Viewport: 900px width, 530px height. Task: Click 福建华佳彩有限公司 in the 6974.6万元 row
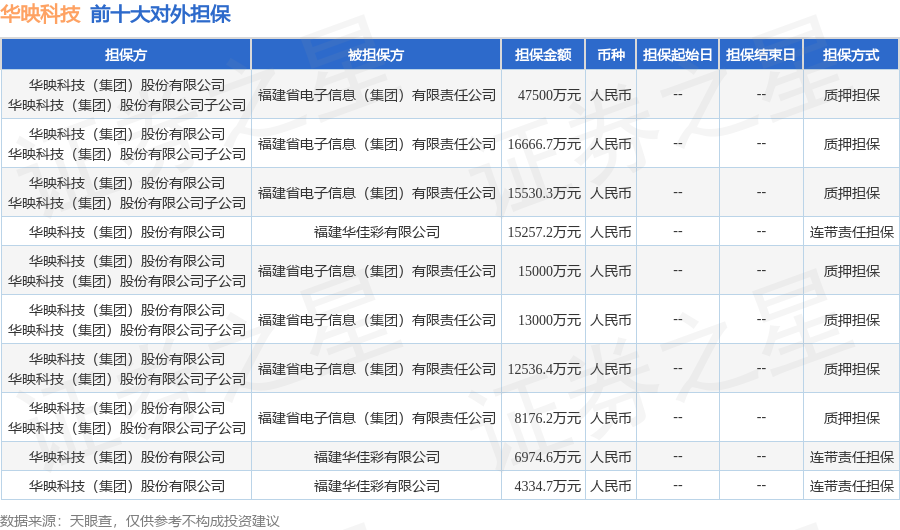pos(377,457)
